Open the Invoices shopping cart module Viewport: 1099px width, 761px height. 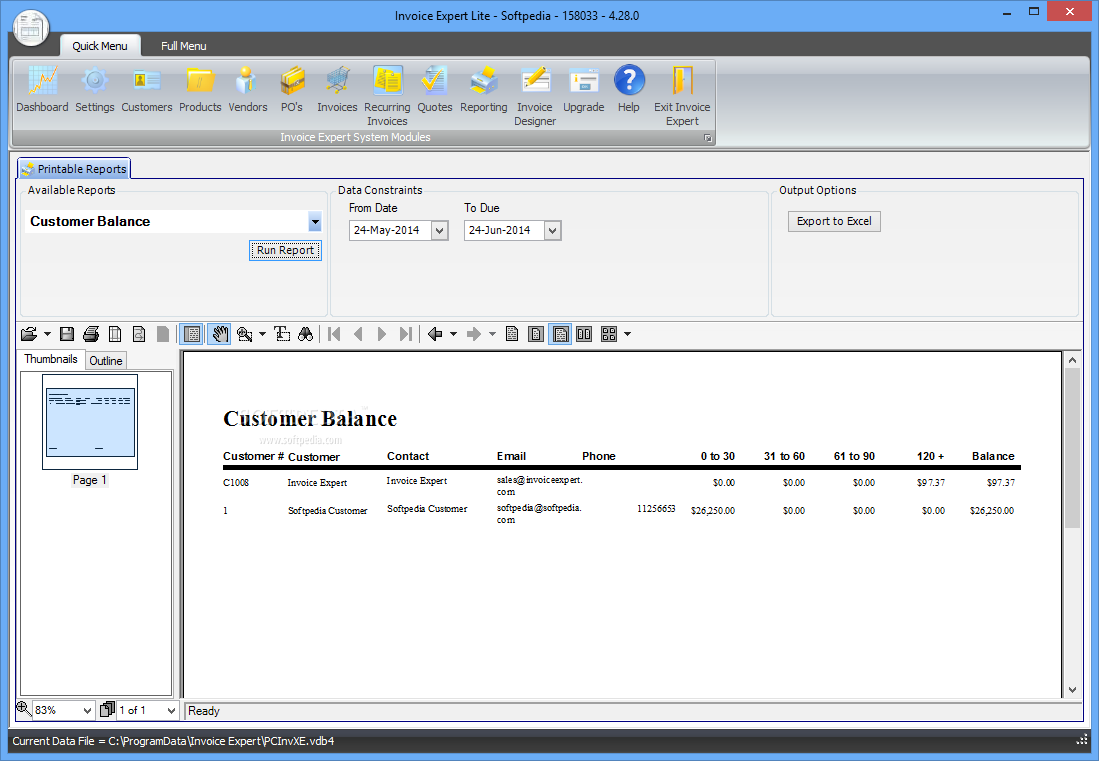337,89
